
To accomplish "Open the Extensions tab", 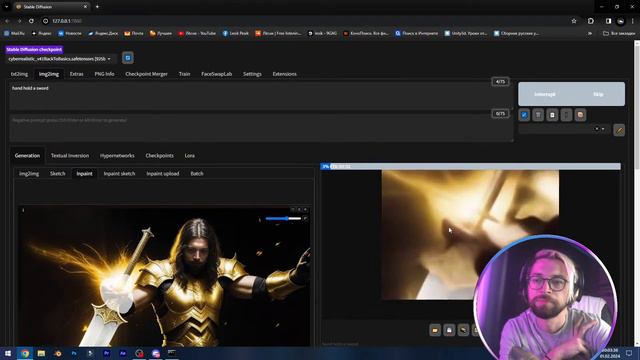I will [x=284, y=74].
